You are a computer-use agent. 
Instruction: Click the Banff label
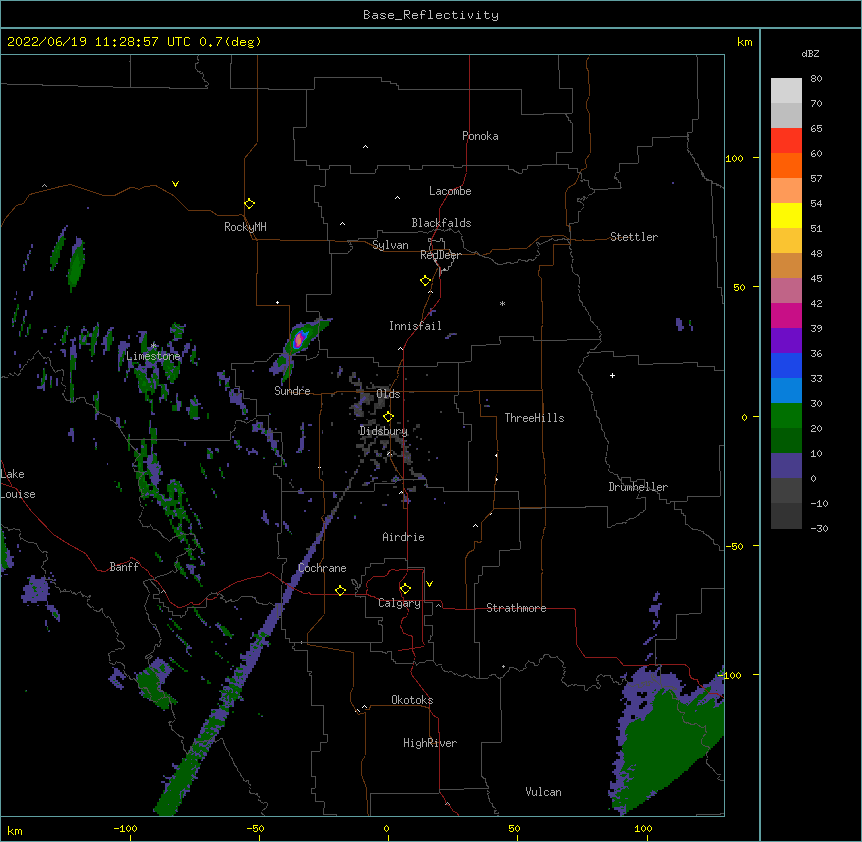point(124,567)
